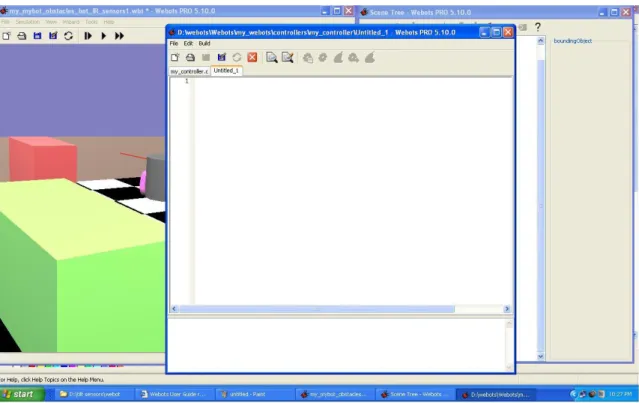Step the simulation once
The width and height of the screenshot is (639, 403).
coord(88,36)
